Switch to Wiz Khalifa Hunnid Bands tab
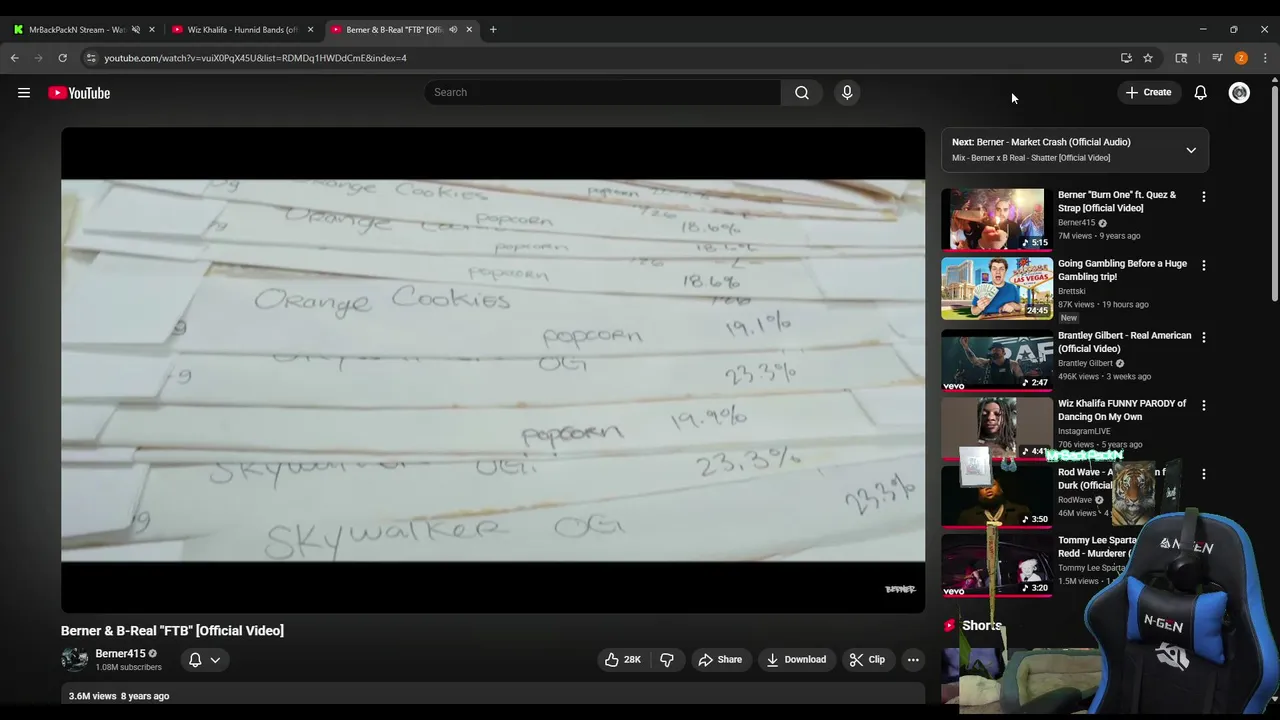 pyautogui.click(x=241, y=29)
